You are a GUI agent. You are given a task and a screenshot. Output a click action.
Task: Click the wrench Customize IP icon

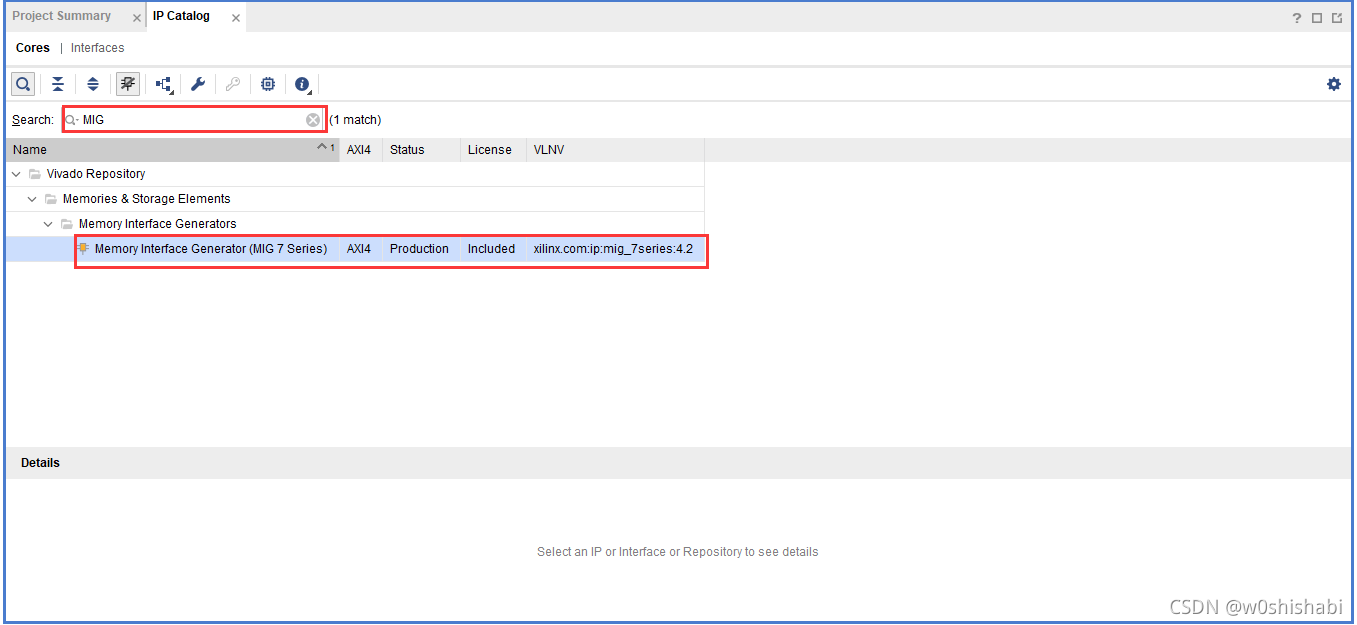coord(198,84)
